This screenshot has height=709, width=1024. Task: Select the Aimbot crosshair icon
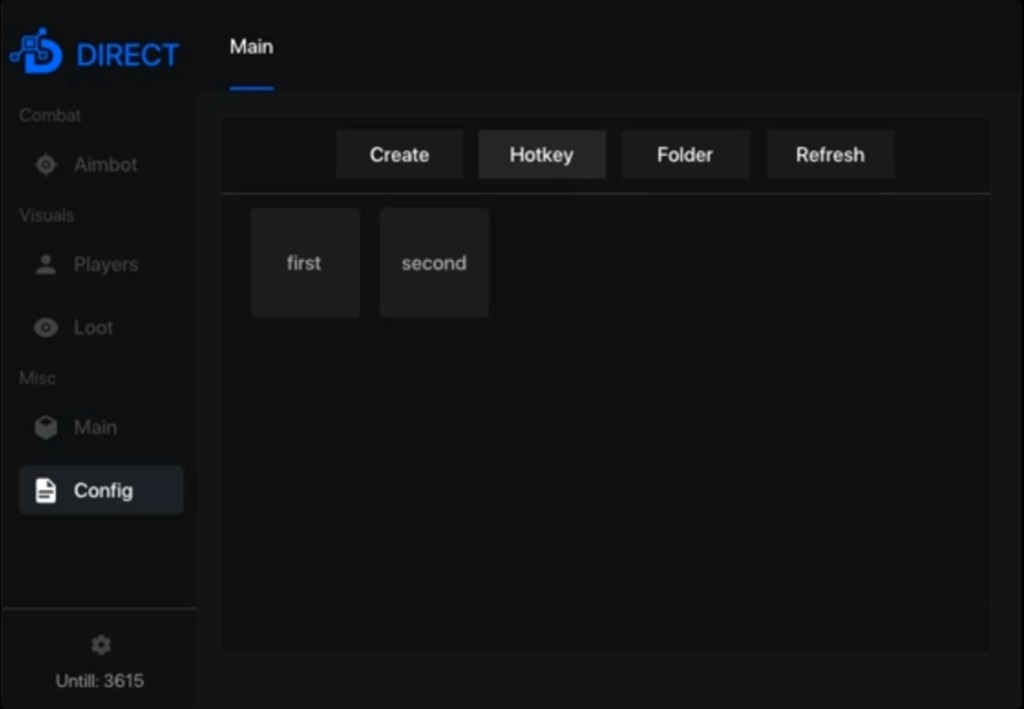pyautogui.click(x=46, y=165)
